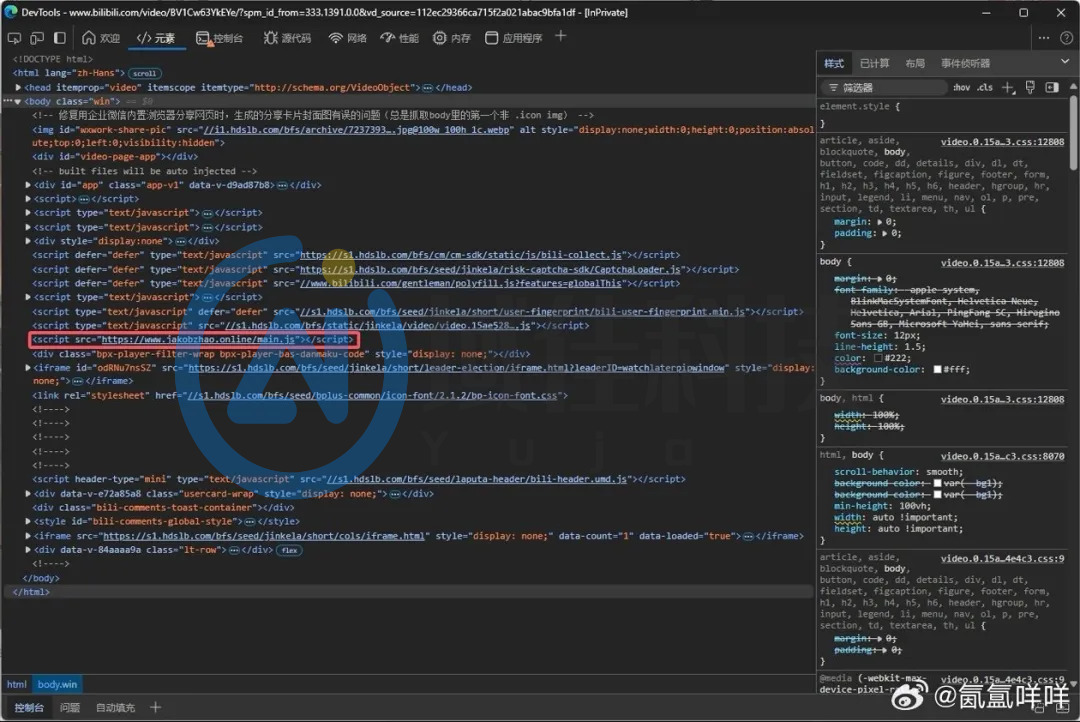Open the 欢迎 (Welcome) tab

[101, 38]
